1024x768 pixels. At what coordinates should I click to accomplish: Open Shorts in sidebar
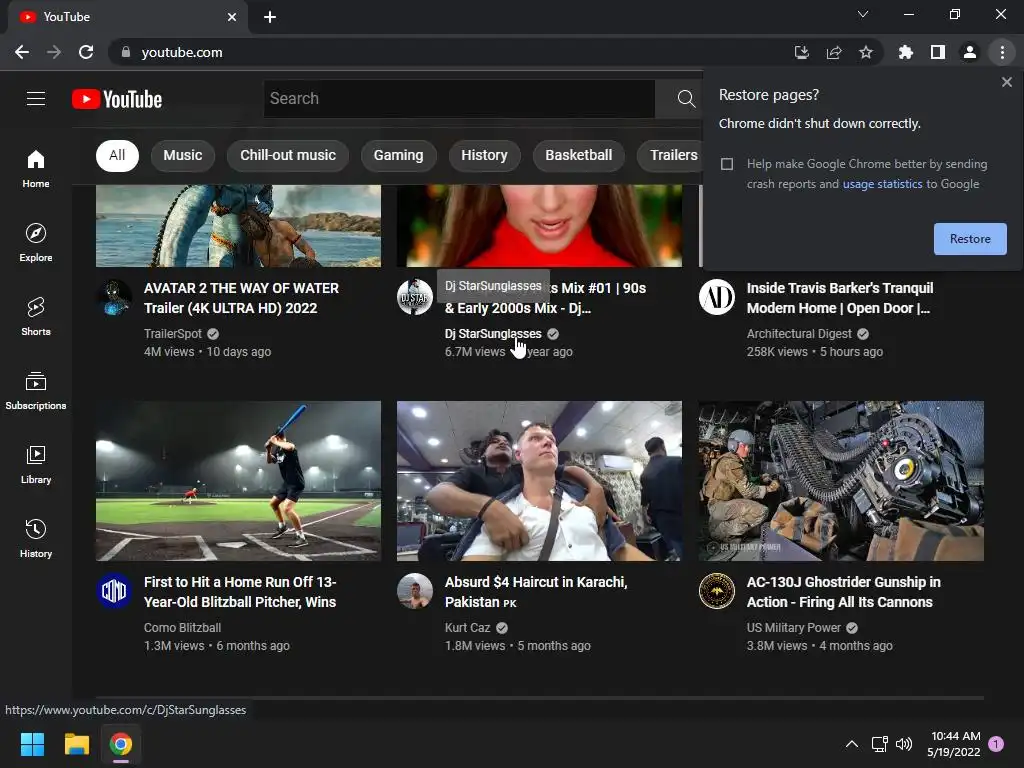point(36,316)
